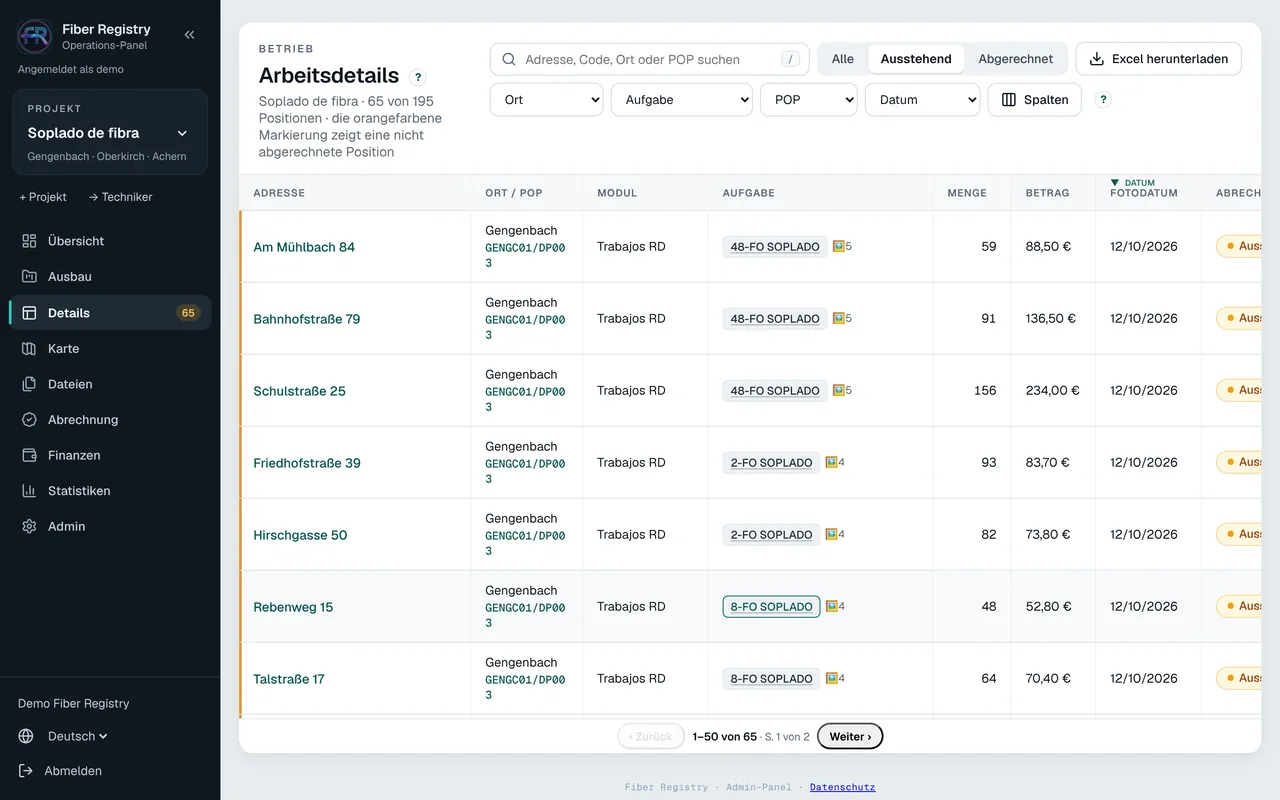
Task: Expand the Soplado de fibra project selector
Action: (x=110, y=133)
